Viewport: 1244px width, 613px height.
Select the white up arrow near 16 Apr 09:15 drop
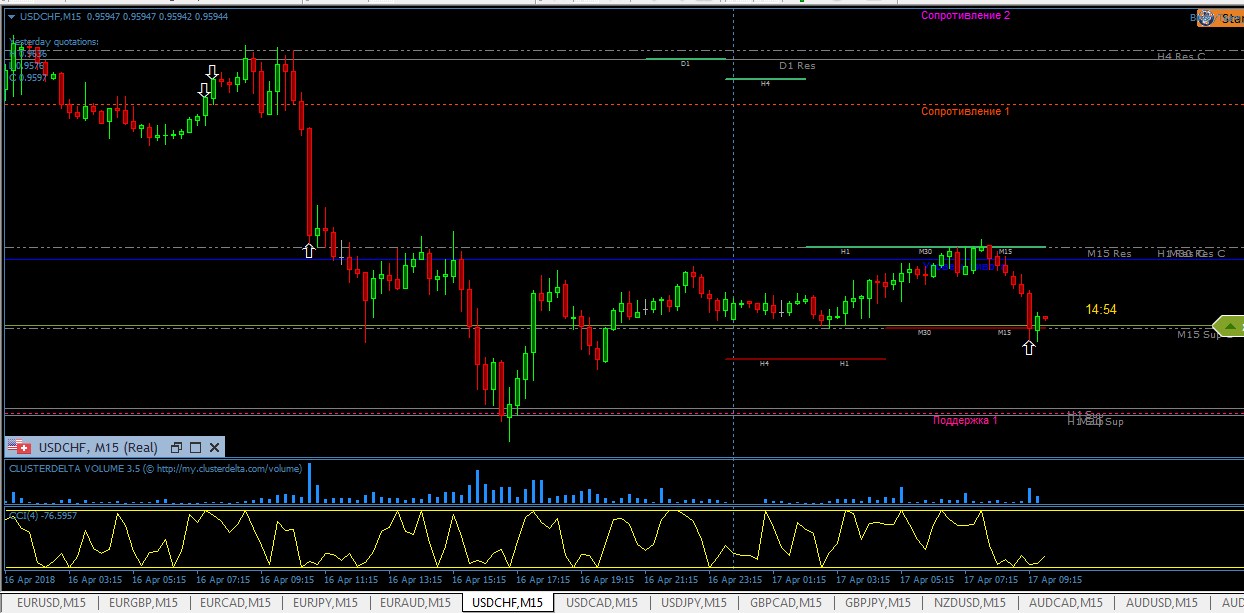[x=309, y=250]
